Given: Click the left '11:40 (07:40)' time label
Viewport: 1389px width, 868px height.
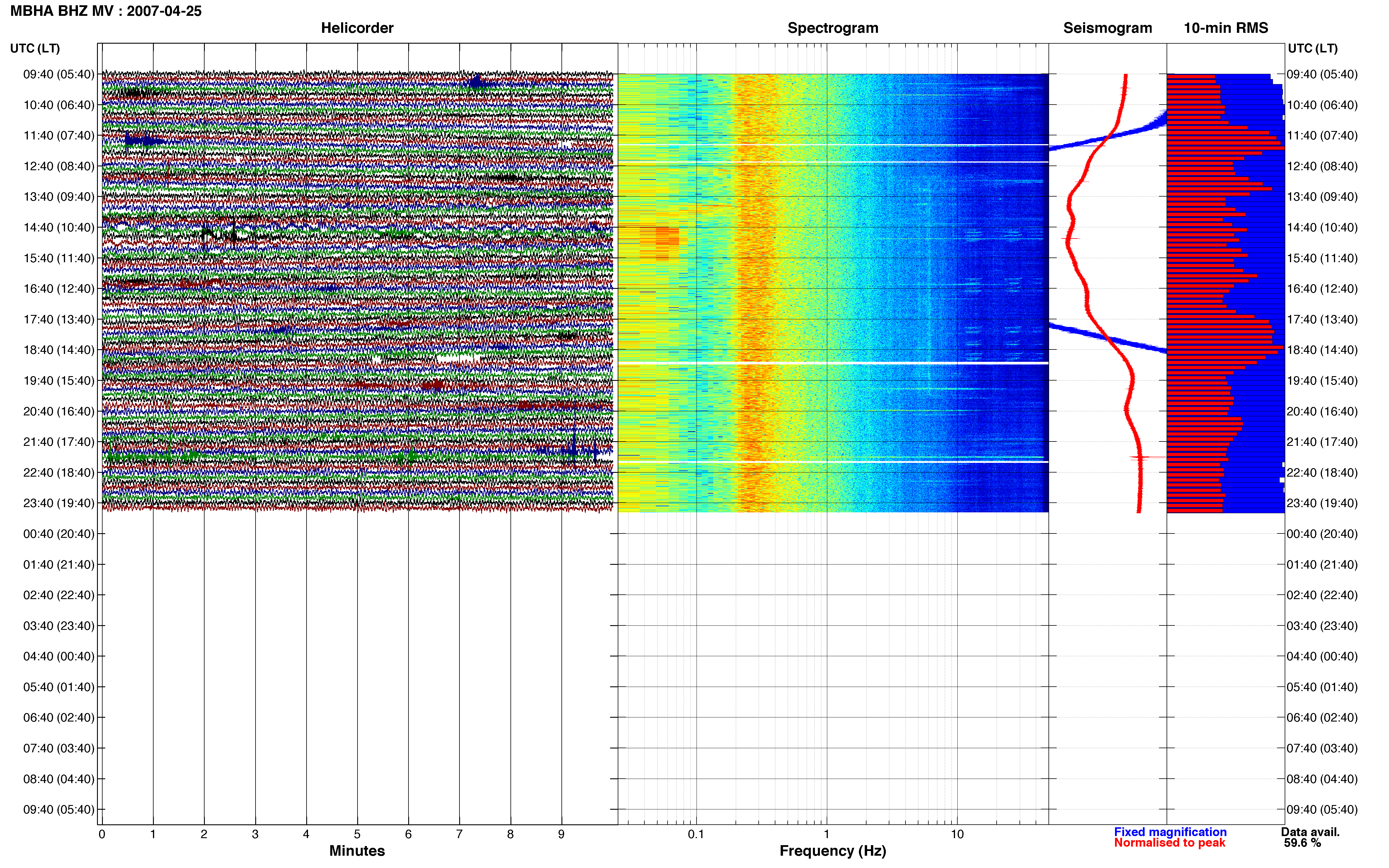Looking at the screenshot, I should (x=59, y=135).
